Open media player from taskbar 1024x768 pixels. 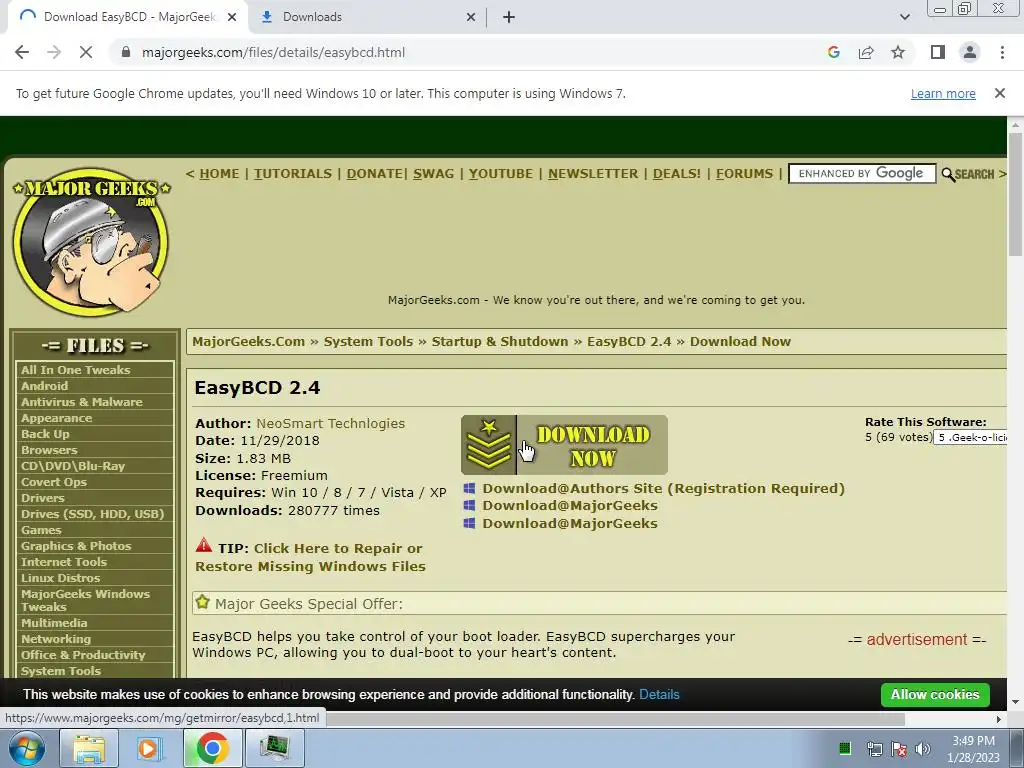click(x=149, y=748)
